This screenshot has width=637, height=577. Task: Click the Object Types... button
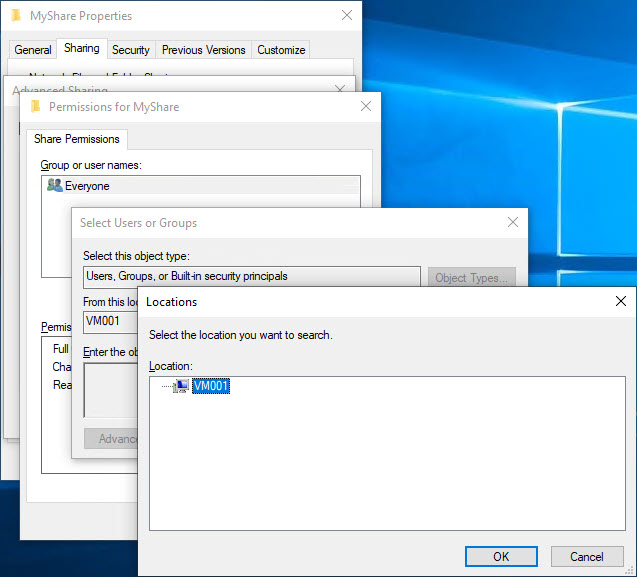click(472, 278)
